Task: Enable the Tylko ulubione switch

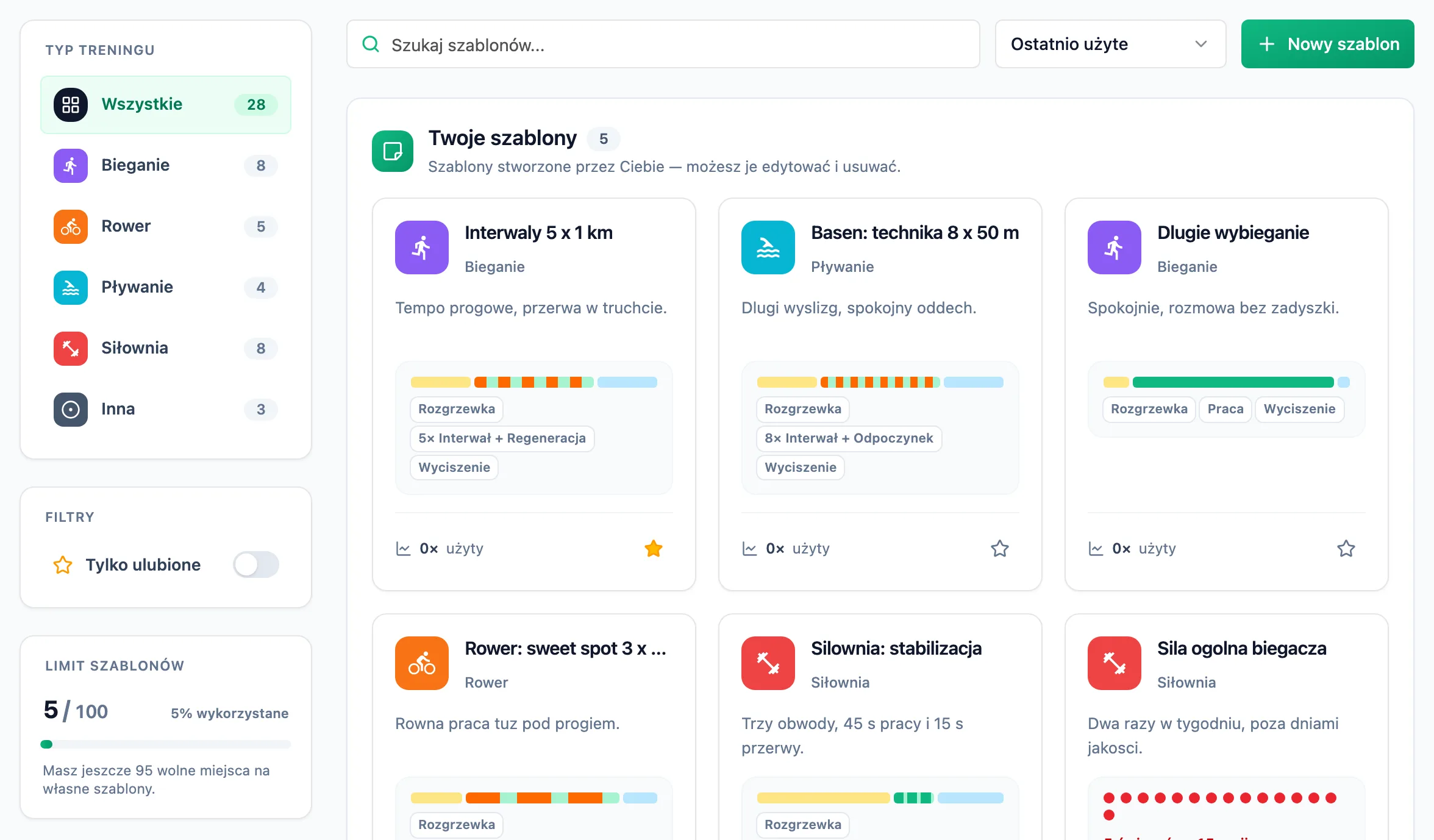Action: pos(256,564)
